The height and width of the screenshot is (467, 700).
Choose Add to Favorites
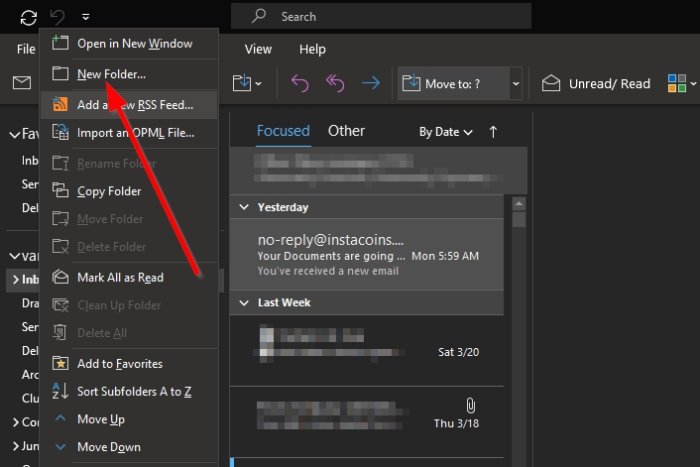129,364
